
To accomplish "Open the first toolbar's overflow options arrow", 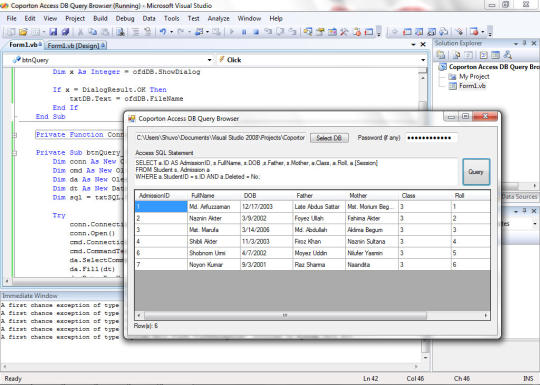I will click(x=379, y=32).
